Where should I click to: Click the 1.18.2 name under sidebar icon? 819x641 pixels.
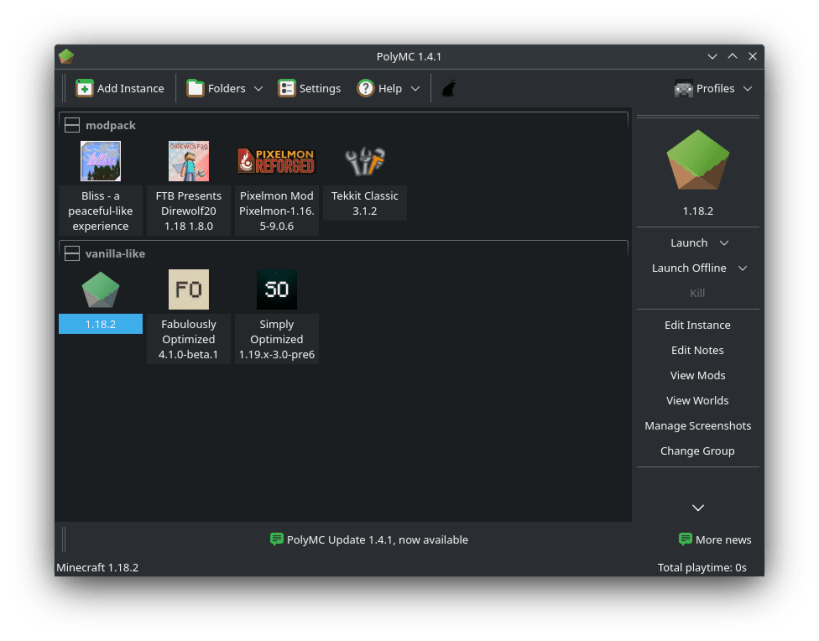click(x=698, y=211)
